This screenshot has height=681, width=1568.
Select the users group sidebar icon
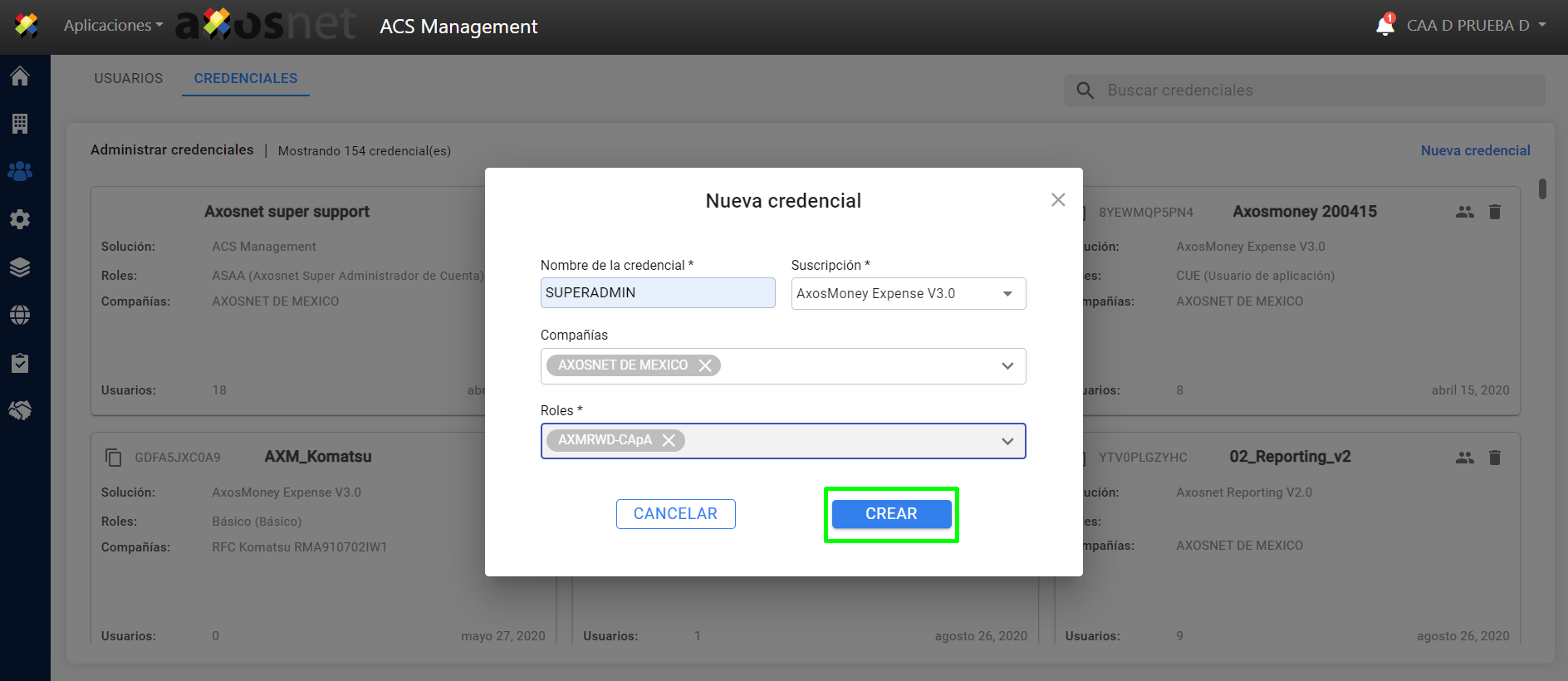coord(20,171)
